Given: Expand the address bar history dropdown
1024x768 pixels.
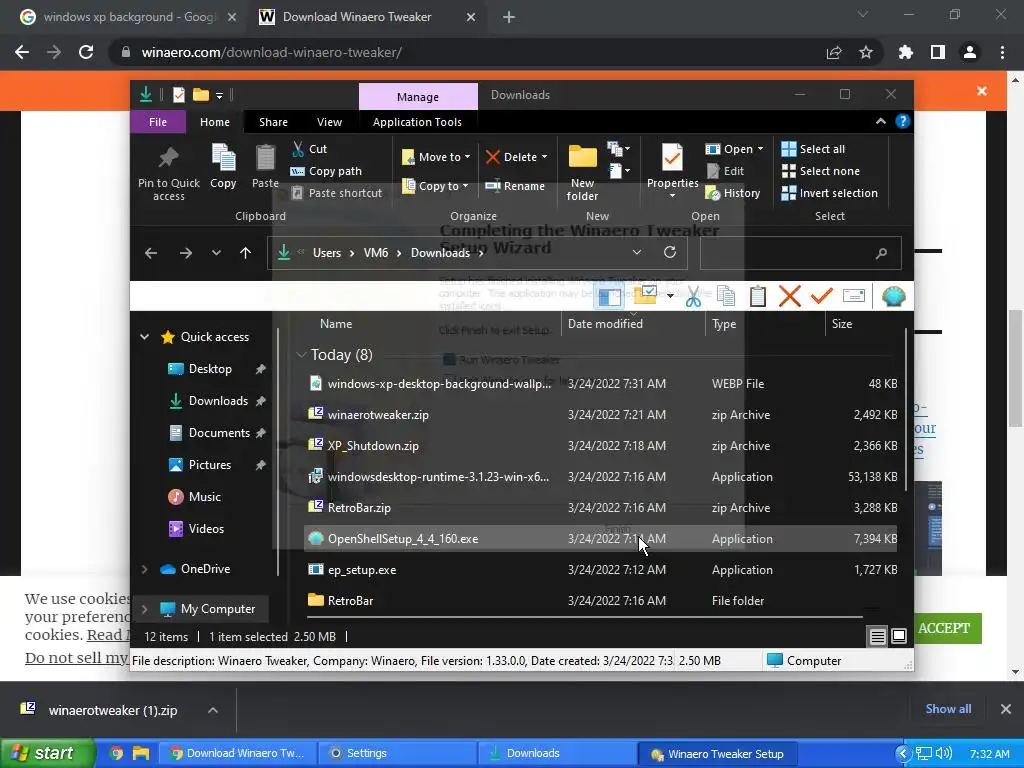Looking at the screenshot, I should pyautogui.click(x=637, y=253).
